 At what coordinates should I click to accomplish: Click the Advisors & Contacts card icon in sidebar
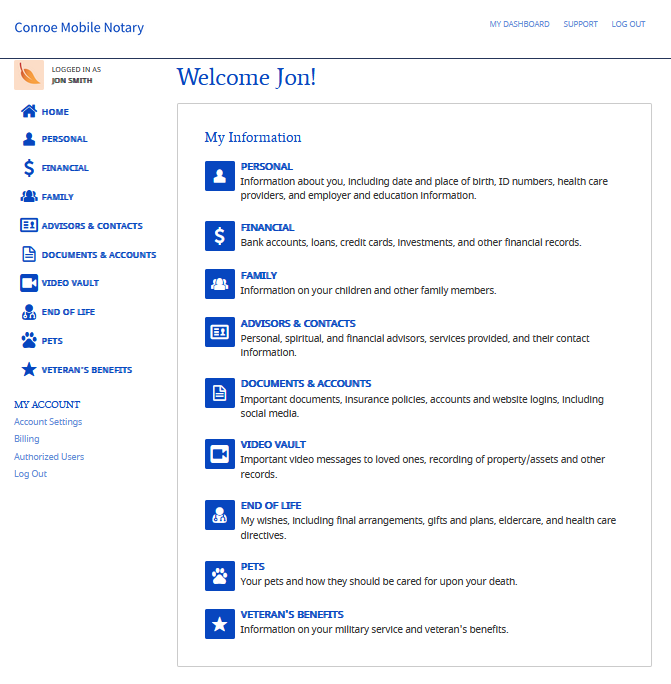29,225
